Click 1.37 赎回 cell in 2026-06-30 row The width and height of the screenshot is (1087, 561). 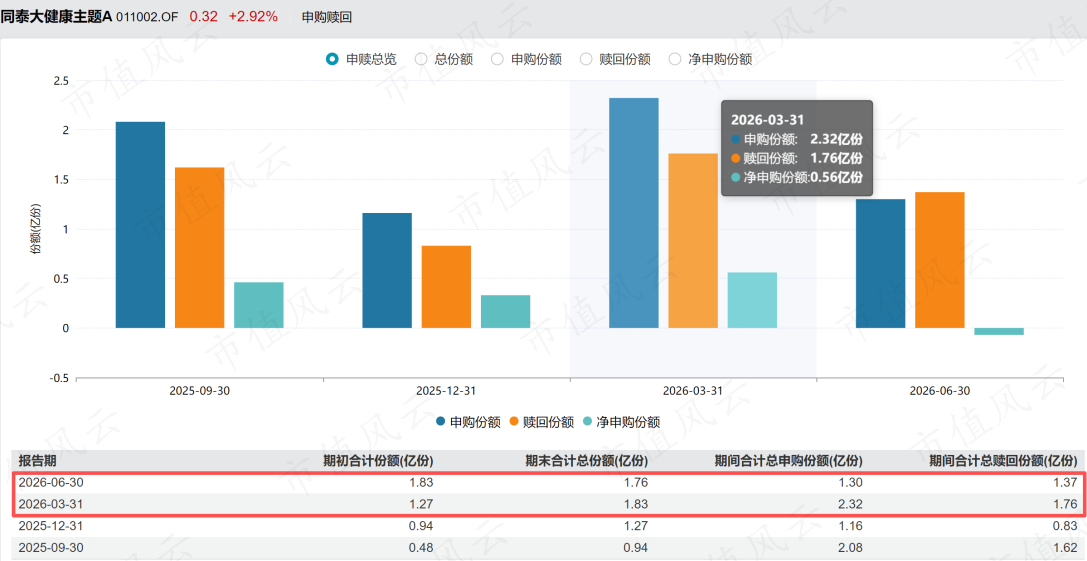1066,482
